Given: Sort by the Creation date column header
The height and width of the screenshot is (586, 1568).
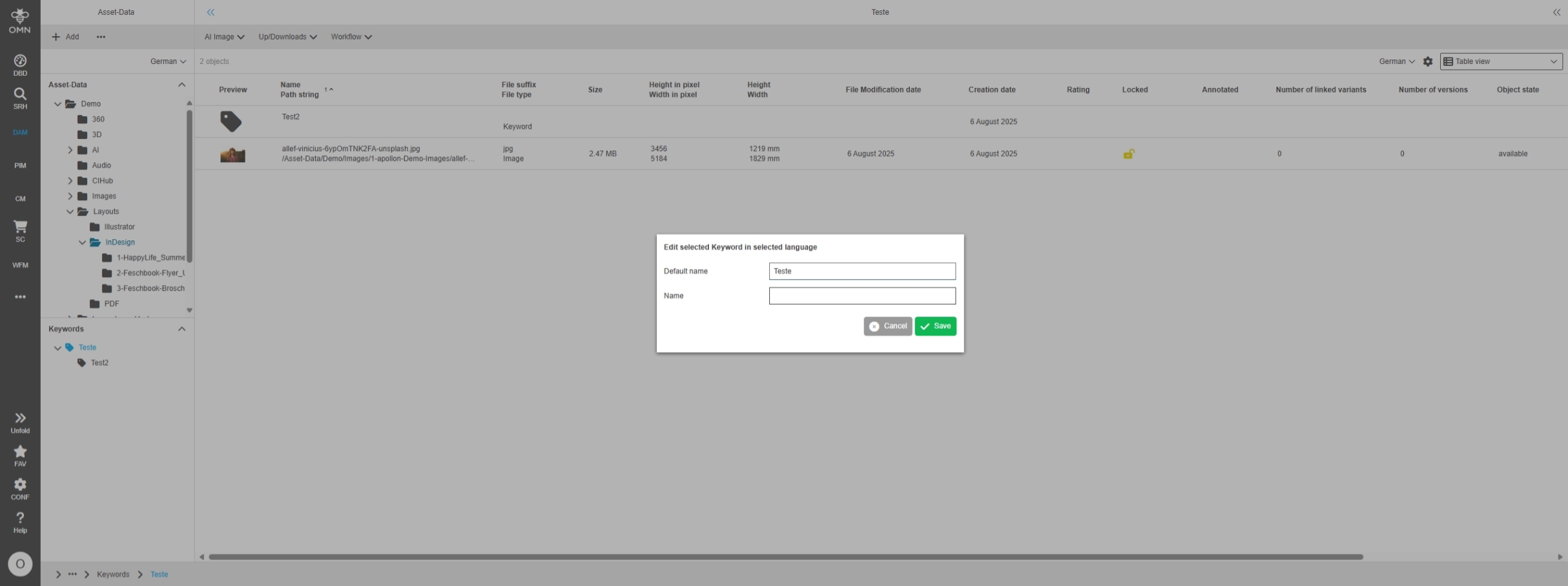Looking at the screenshot, I should (x=991, y=90).
